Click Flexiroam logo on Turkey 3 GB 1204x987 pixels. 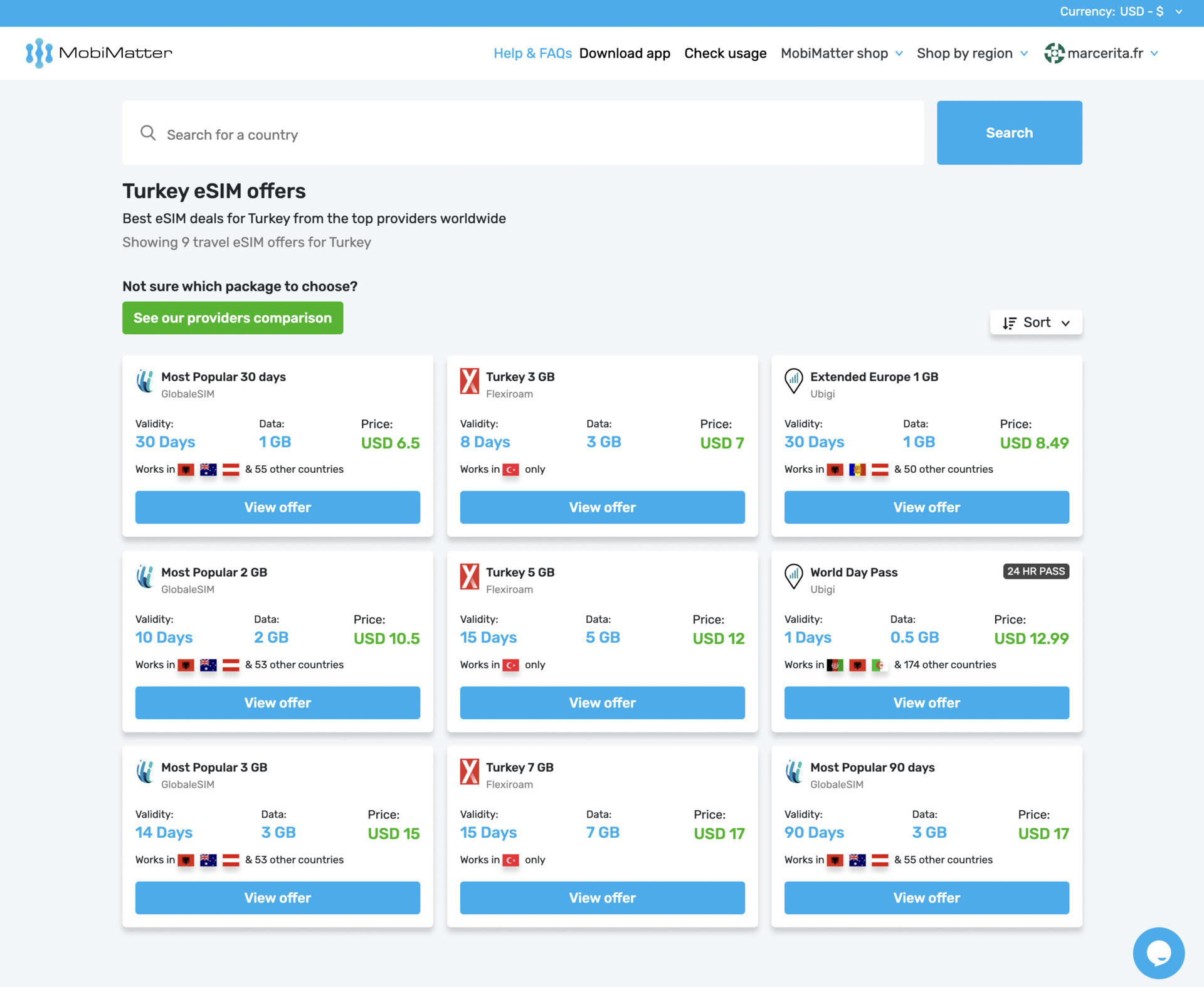pyautogui.click(x=470, y=381)
